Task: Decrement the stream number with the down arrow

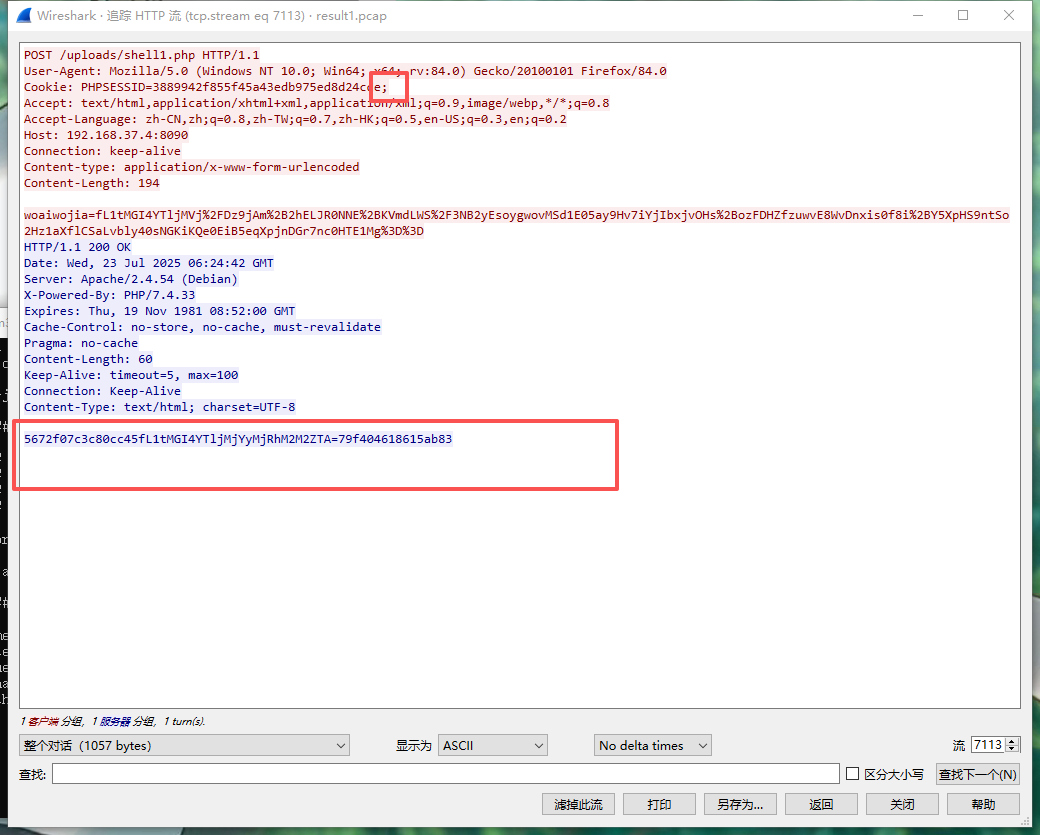Action: tap(1013, 750)
